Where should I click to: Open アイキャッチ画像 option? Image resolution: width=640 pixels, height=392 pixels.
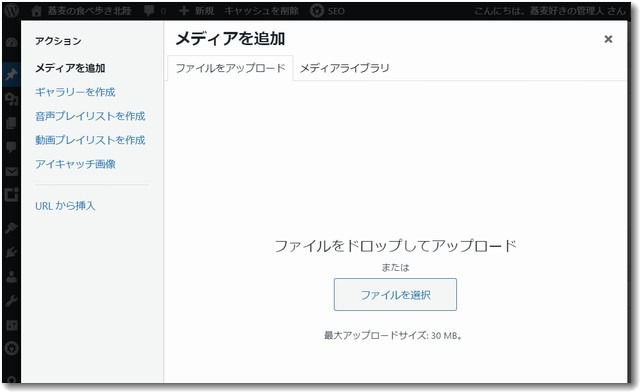click(x=76, y=164)
